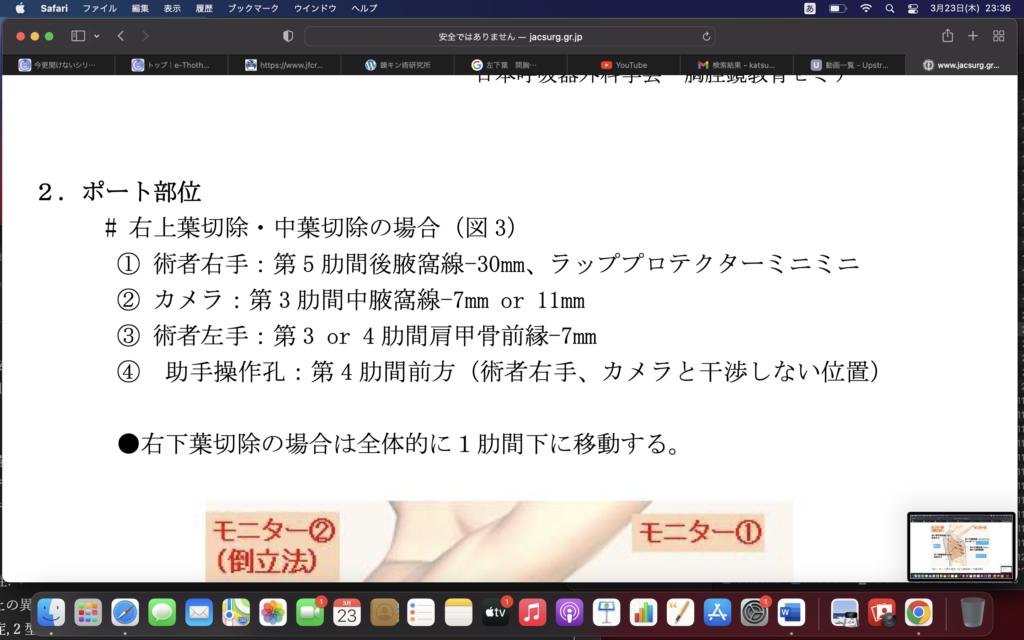Click the privacy report shield icon
Viewport: 1024px width, 640px height.
[288, 36]
